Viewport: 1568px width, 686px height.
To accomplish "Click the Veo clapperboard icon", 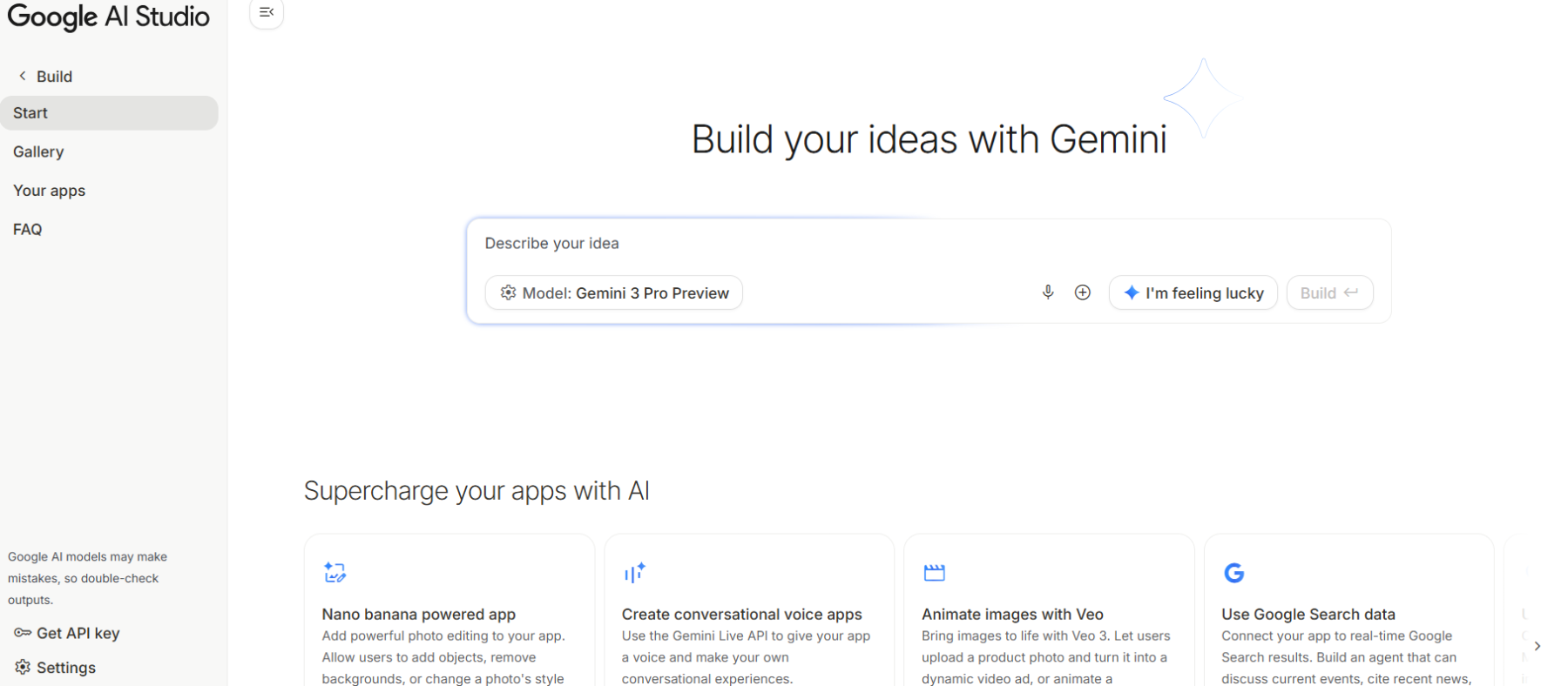I will click(934, 572).
